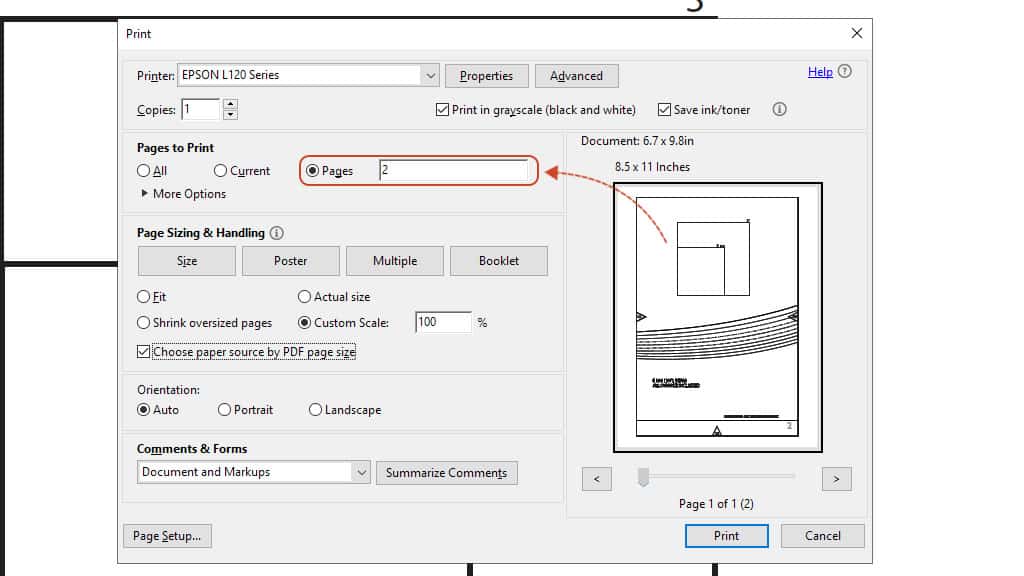Toggle Choose paper source by PDF page size
This screenshot has width=1024, height=576.
(x=144, y=352)
